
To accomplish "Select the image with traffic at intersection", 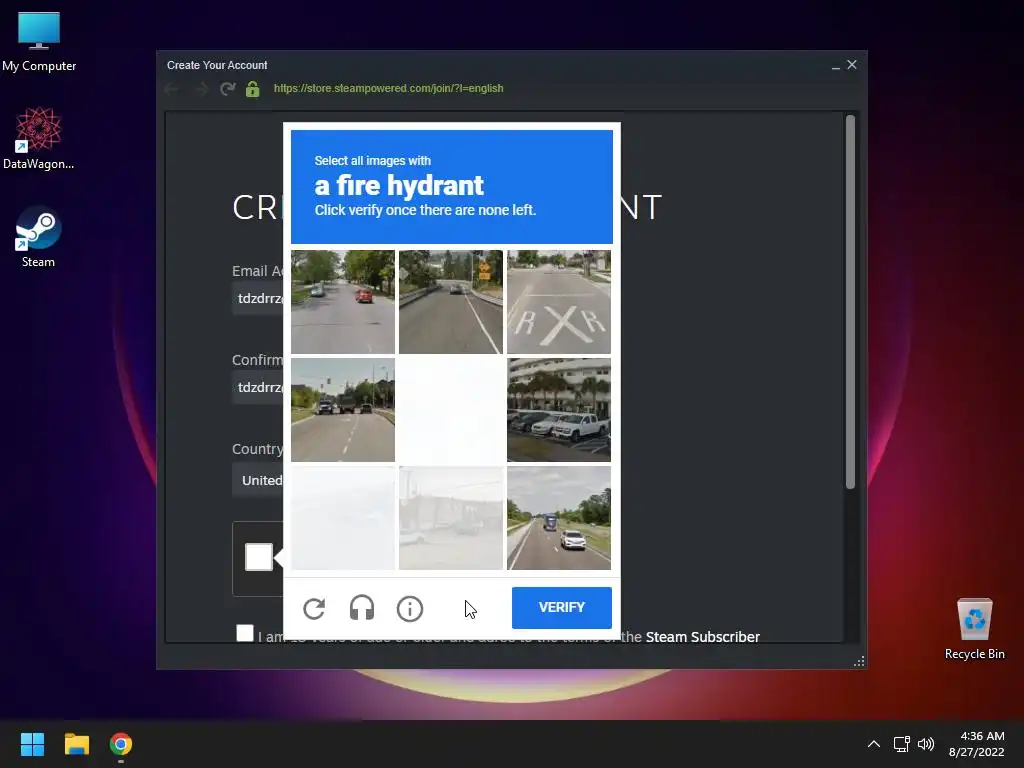I will pos(343,409).
